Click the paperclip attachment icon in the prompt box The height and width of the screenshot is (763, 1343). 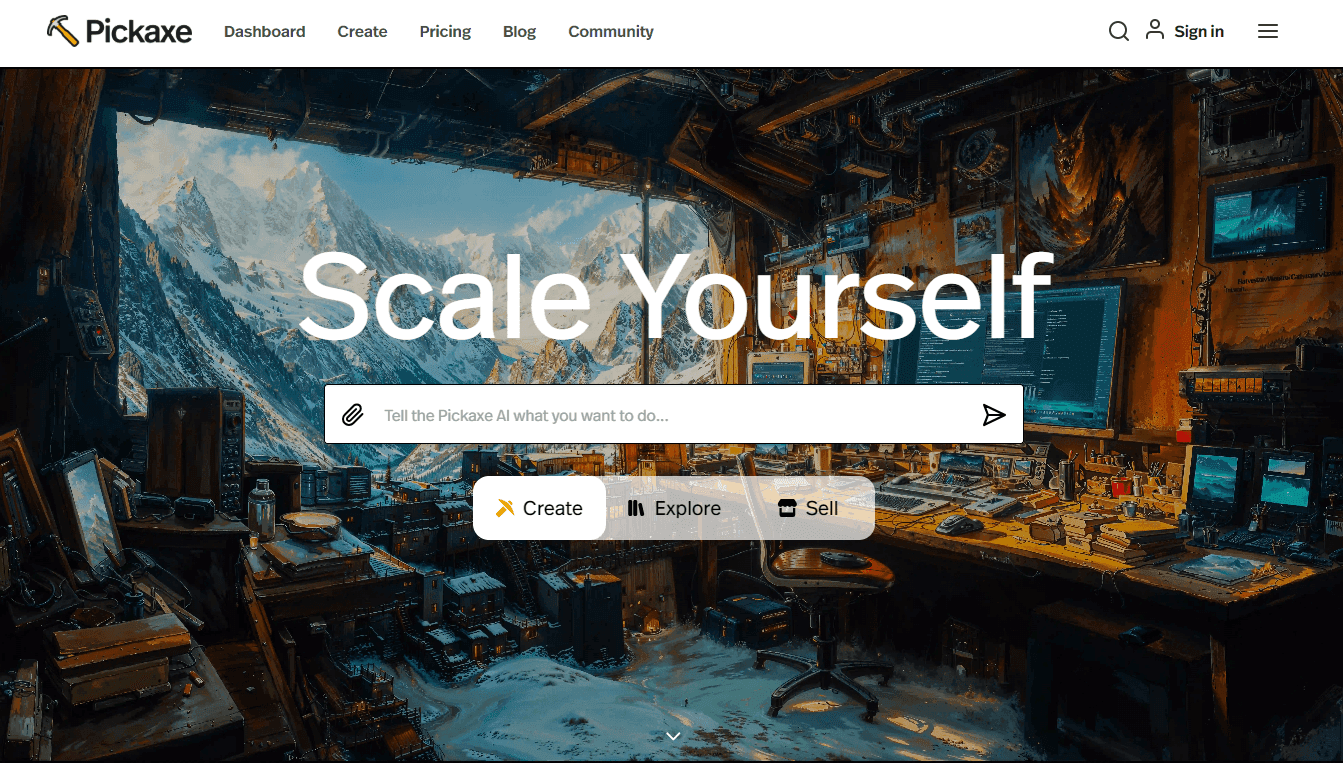pos(351,413)
